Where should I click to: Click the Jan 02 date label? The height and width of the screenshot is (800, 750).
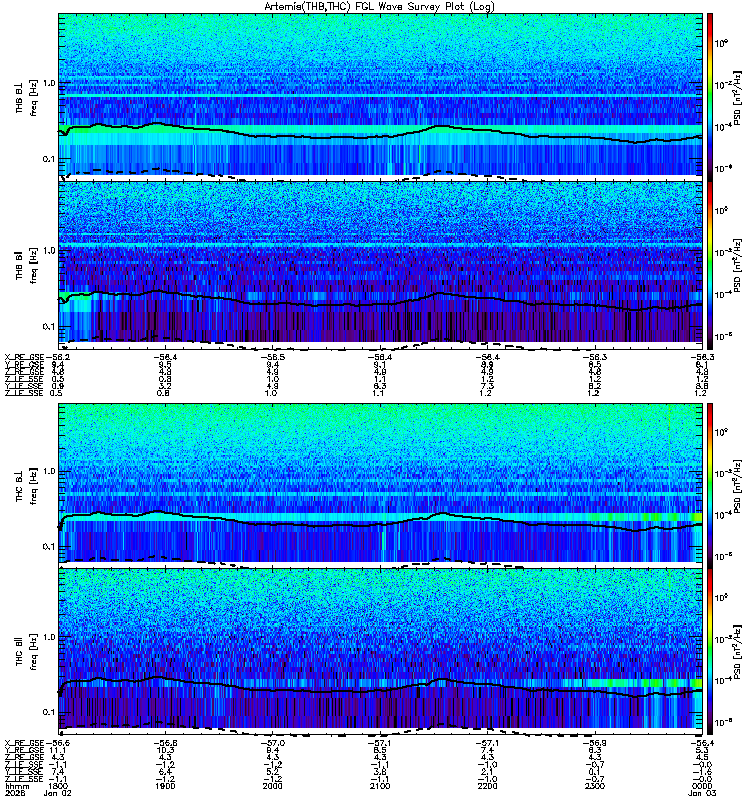pos(58,793)
